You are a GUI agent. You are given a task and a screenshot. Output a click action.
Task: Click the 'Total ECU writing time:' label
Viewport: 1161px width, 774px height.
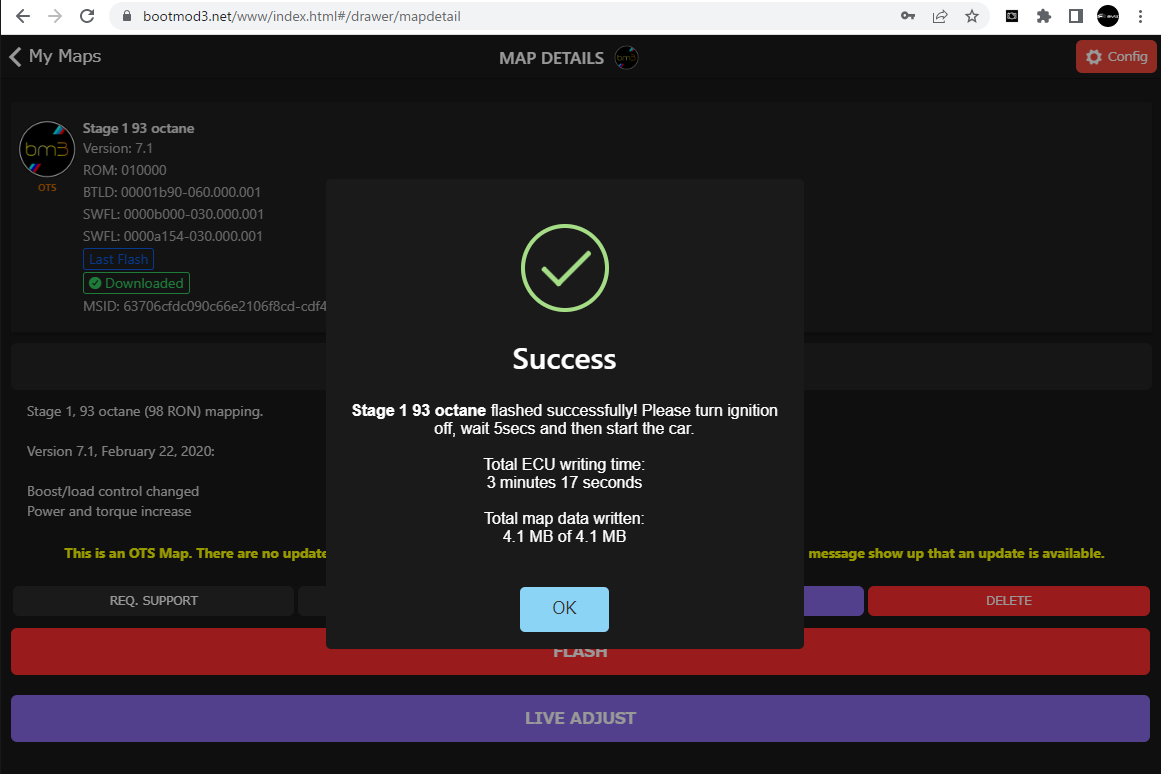pos(564,464)
